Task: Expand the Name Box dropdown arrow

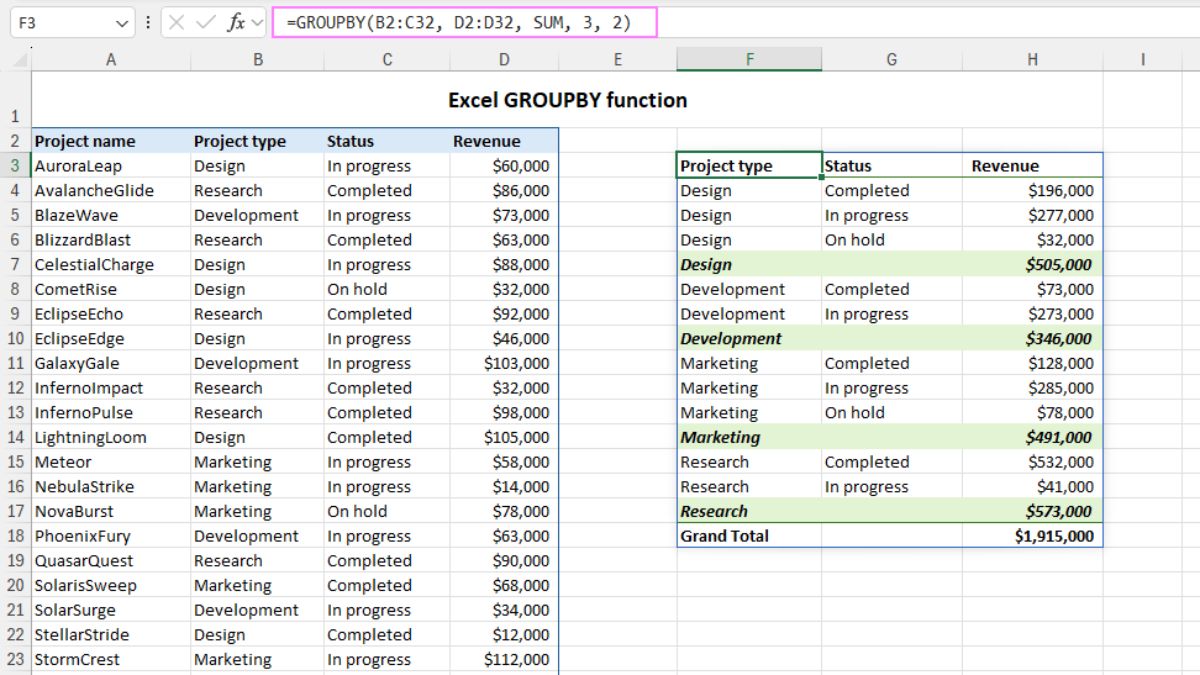Action: coord(122,22)
